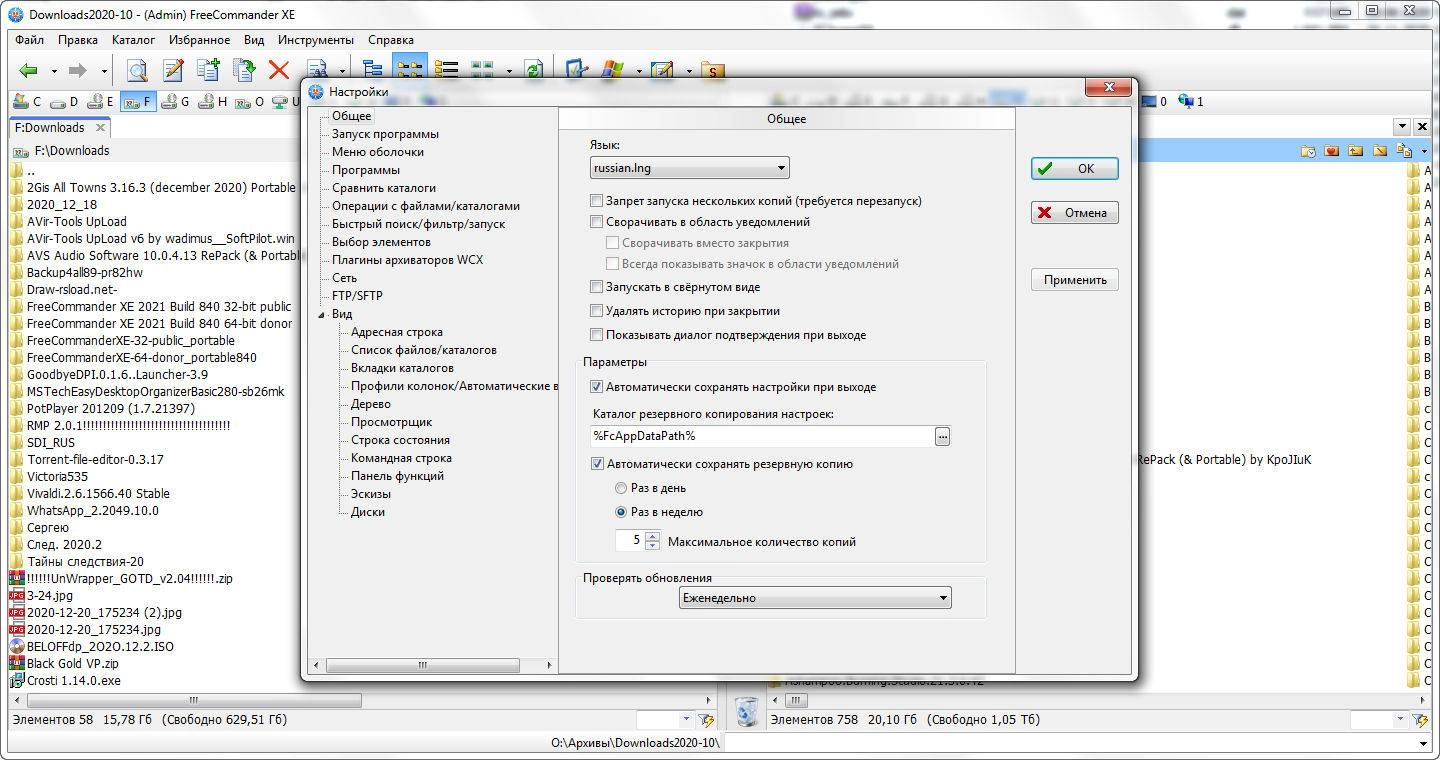Image resolution: width=1440 pixels, height=760 pixels.
Task: Uncheck 'Автоматически сохранять резервную копию'
Action: pos(597,464)
